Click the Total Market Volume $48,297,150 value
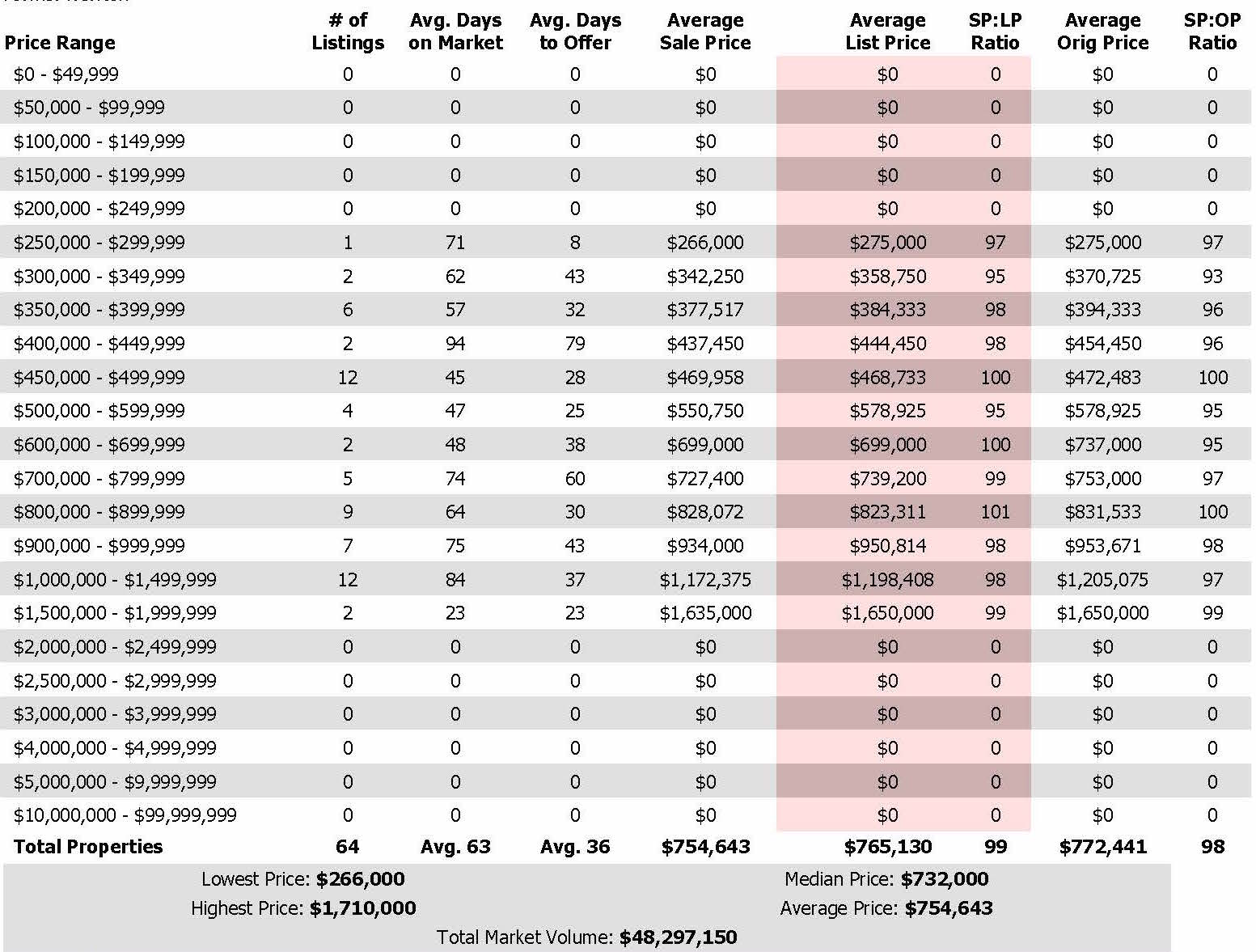 click(678, 937)
